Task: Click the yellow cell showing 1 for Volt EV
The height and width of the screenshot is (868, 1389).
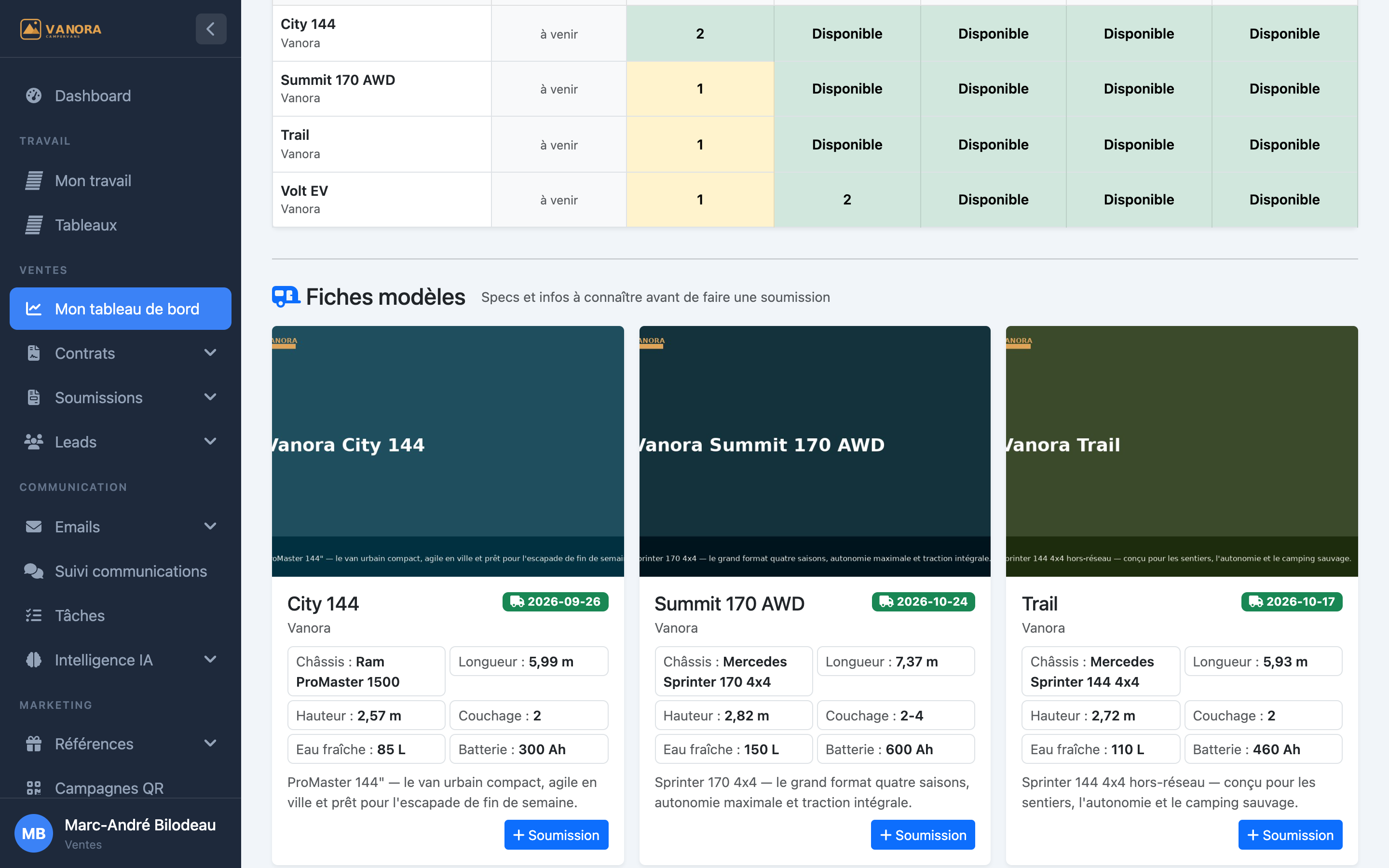Action: pos(700,200)
